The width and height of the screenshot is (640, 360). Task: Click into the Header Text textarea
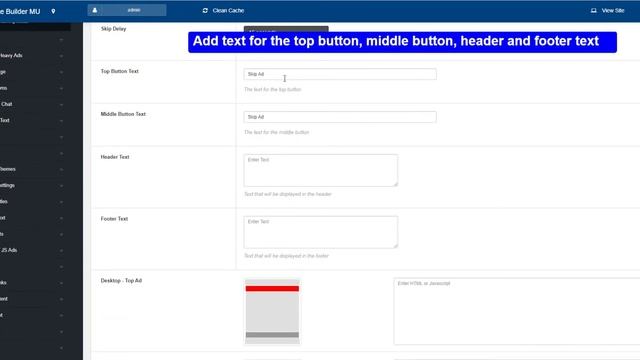(320, 170)
